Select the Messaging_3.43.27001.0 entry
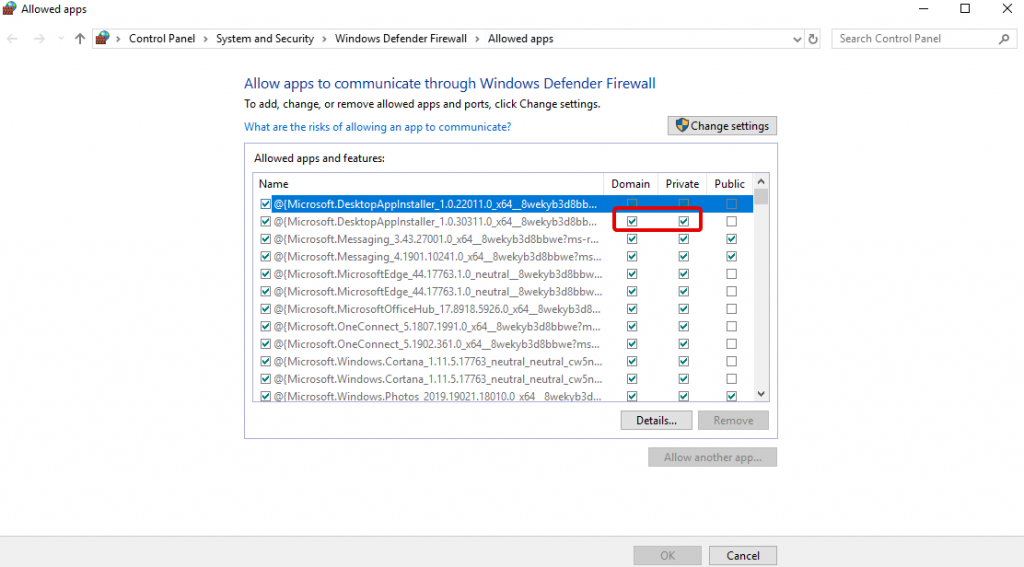 436,239
